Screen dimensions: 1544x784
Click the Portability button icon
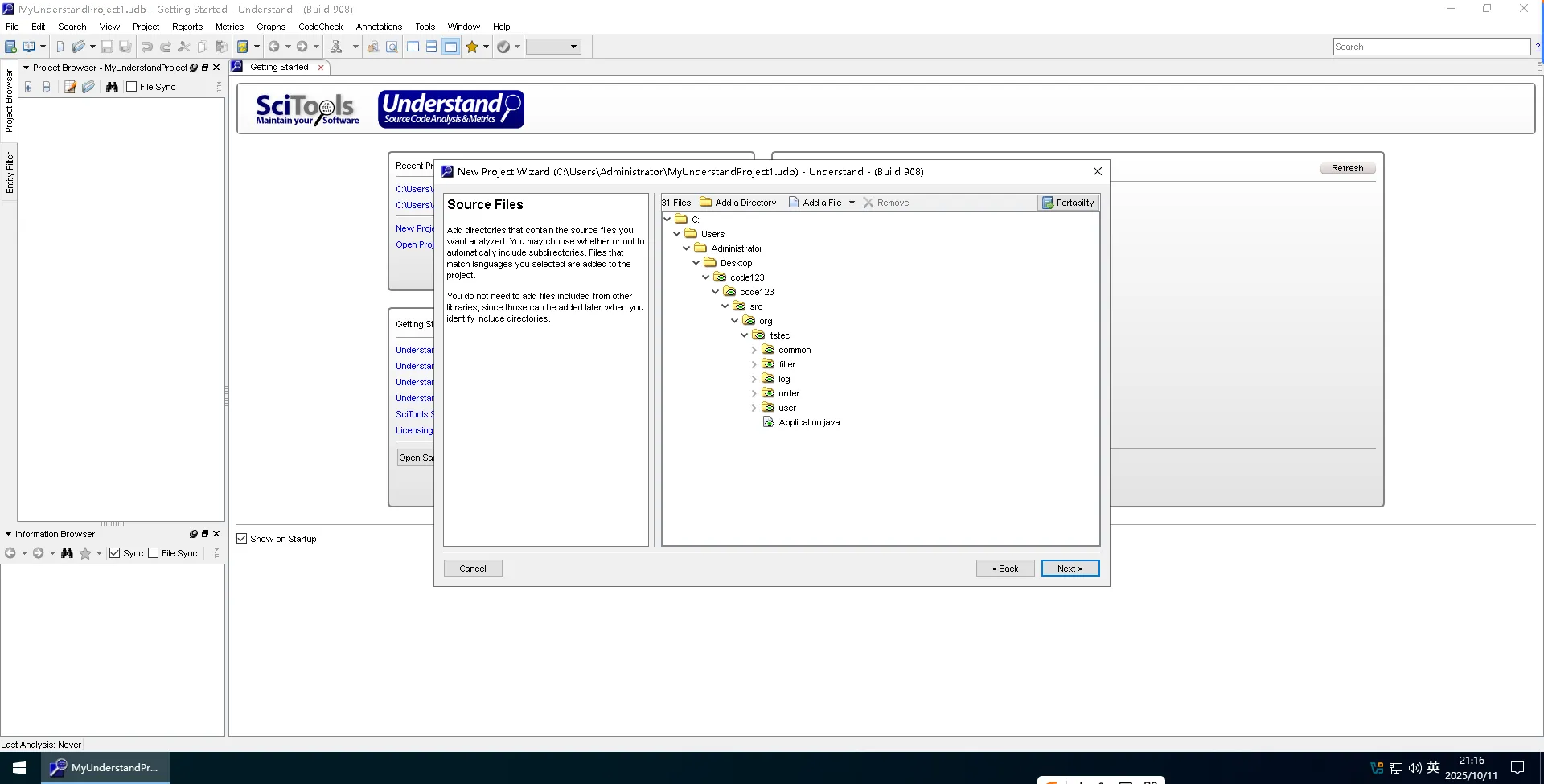1048,203
